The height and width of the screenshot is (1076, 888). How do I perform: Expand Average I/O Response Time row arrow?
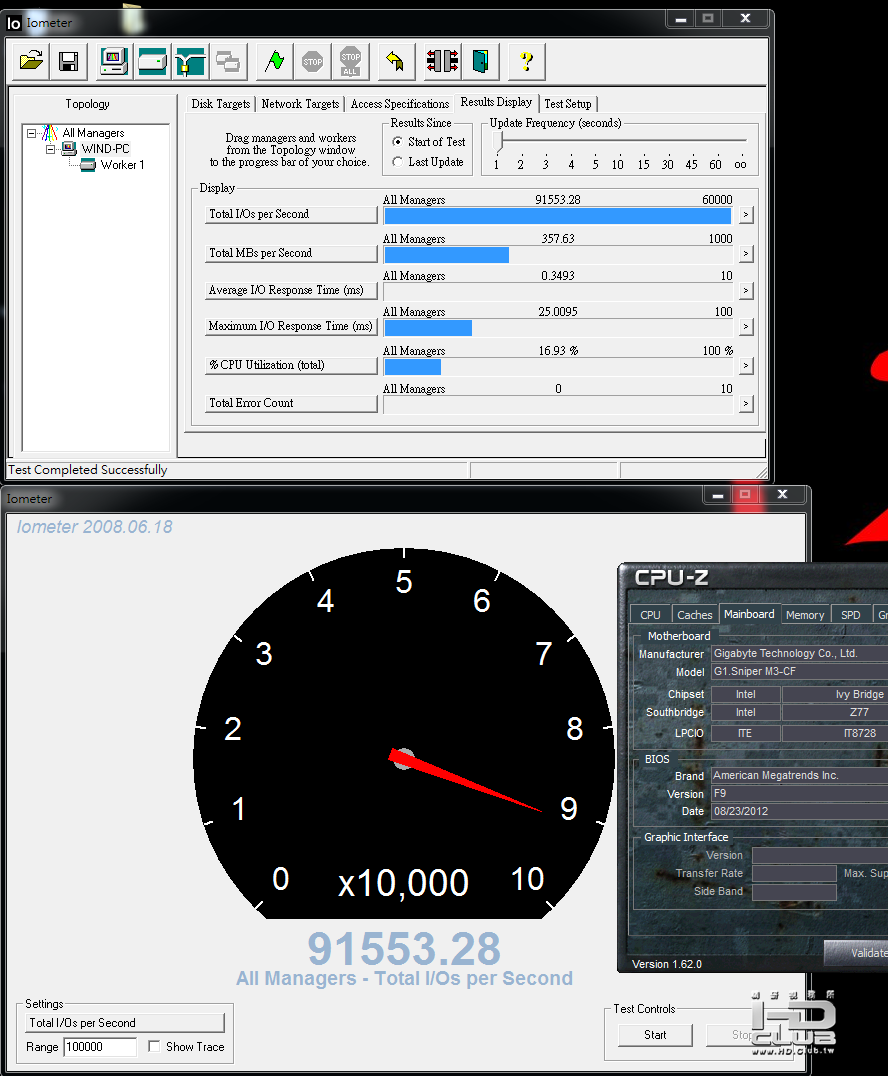click(x=745, y=291)
